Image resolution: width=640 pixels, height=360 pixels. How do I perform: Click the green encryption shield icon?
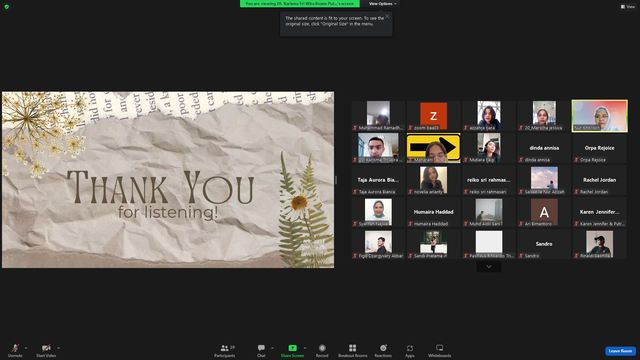[x=7, y=7]
